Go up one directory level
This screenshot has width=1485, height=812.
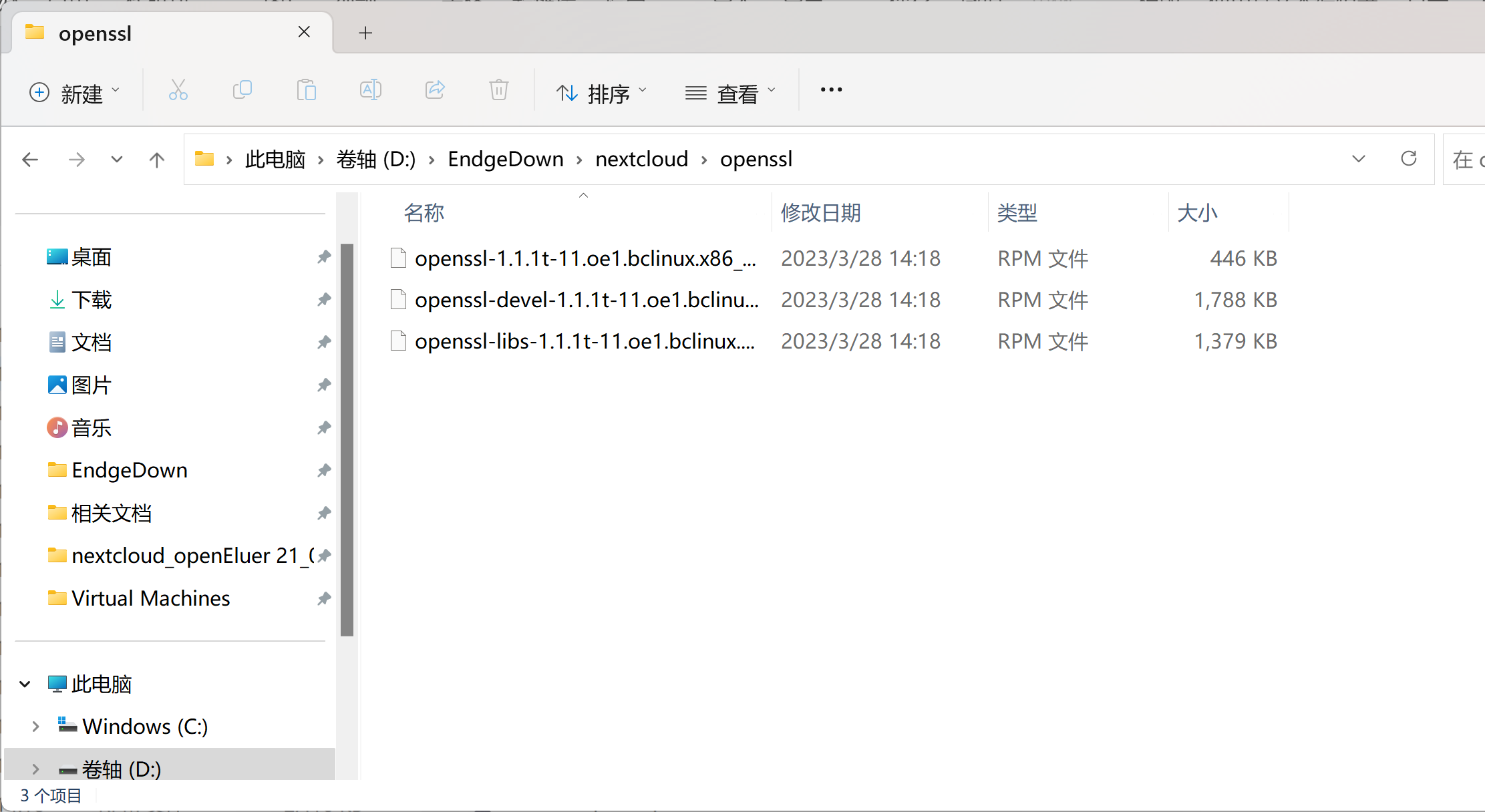pyautogui.click(x=157, y=160)
